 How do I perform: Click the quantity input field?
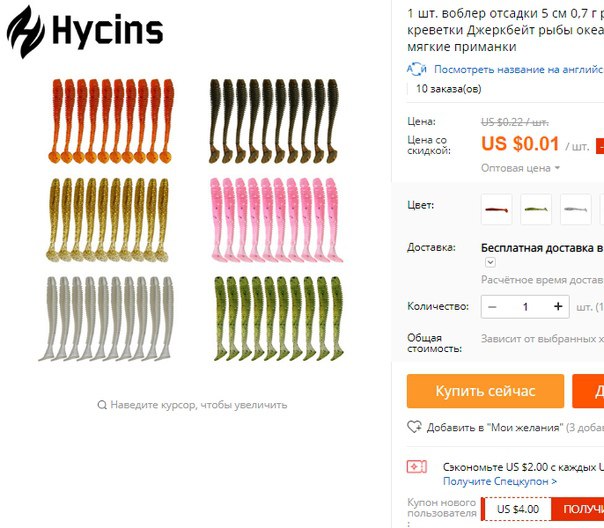click(x=525, y=307)
